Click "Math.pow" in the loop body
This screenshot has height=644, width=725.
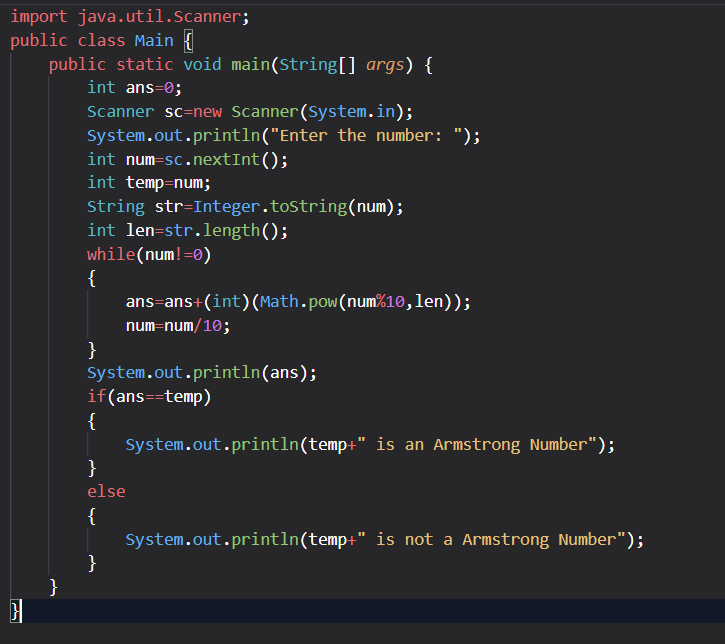point(298,302)
